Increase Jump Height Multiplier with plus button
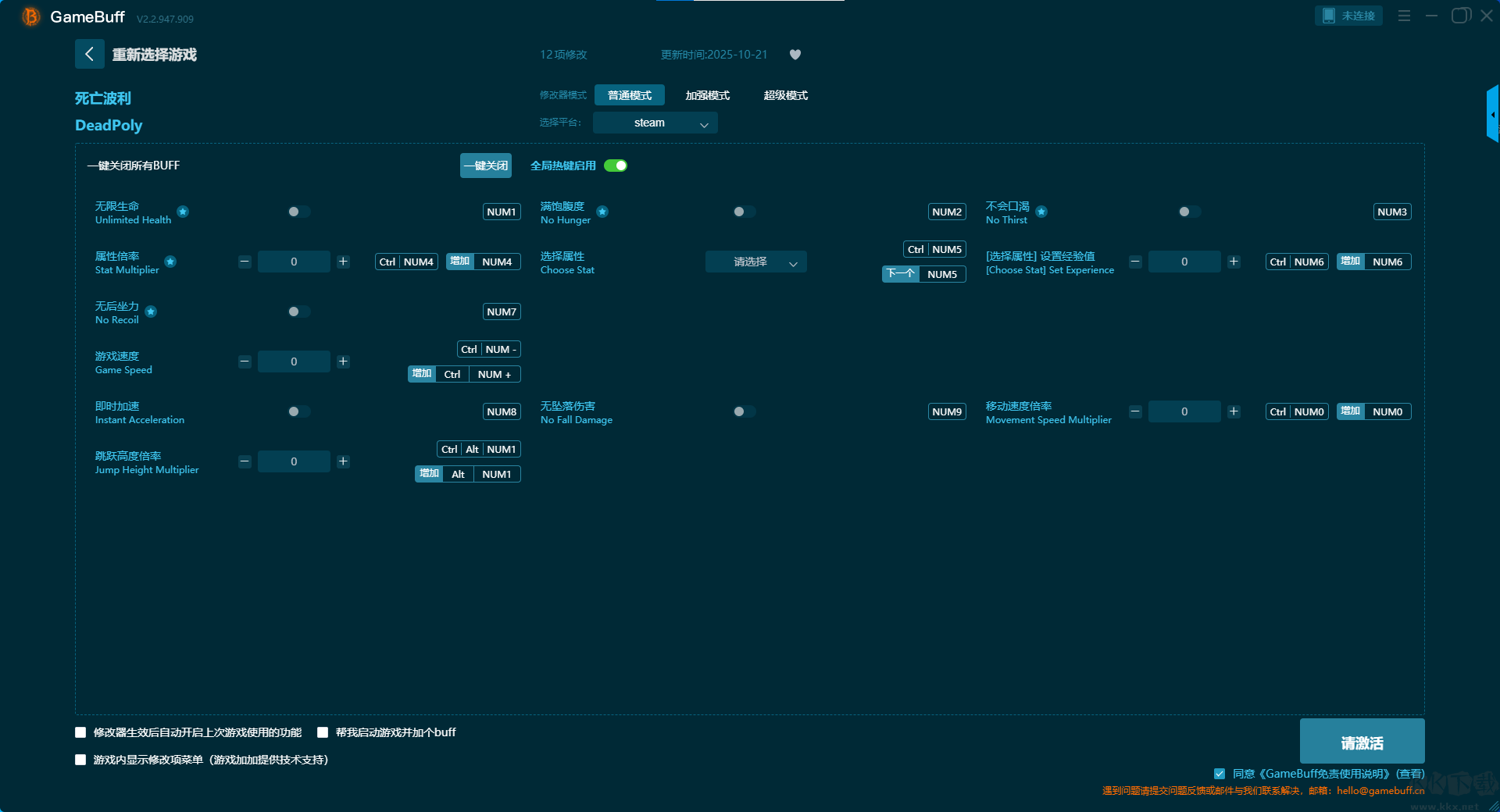This screenshot has height=812, width=1500. (x=343, y=461)
